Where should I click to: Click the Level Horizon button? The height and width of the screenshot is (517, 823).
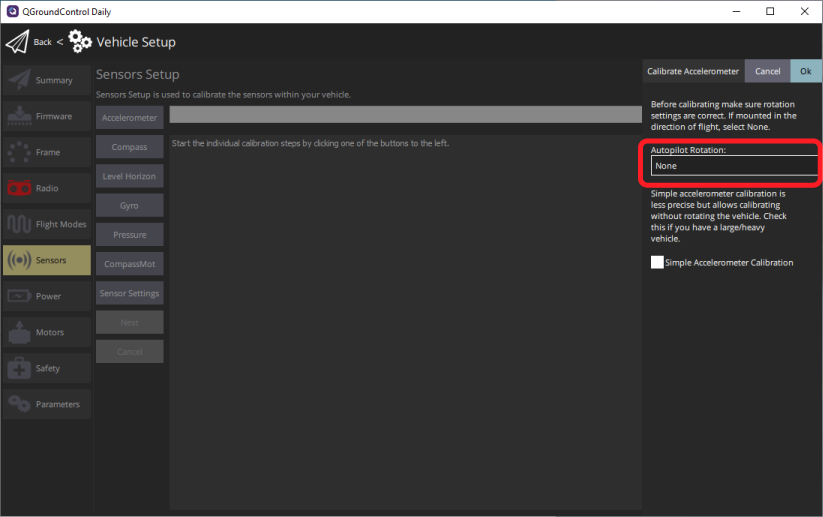[130, 176]
